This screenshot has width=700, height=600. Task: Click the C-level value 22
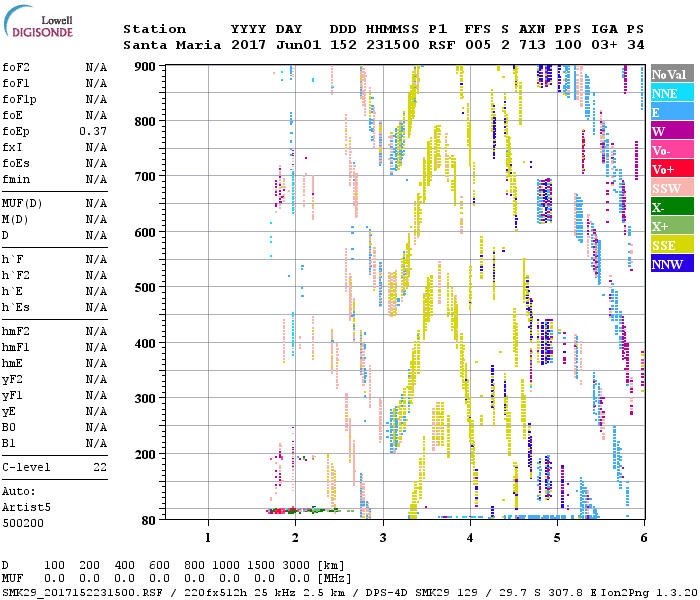click(x=100, y=467)
